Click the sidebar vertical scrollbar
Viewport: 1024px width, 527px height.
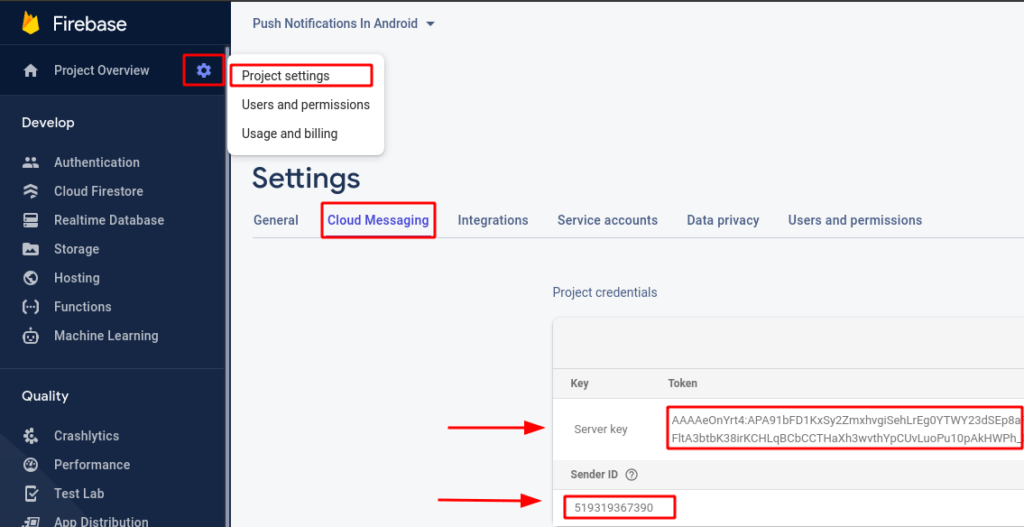[227, 287]
